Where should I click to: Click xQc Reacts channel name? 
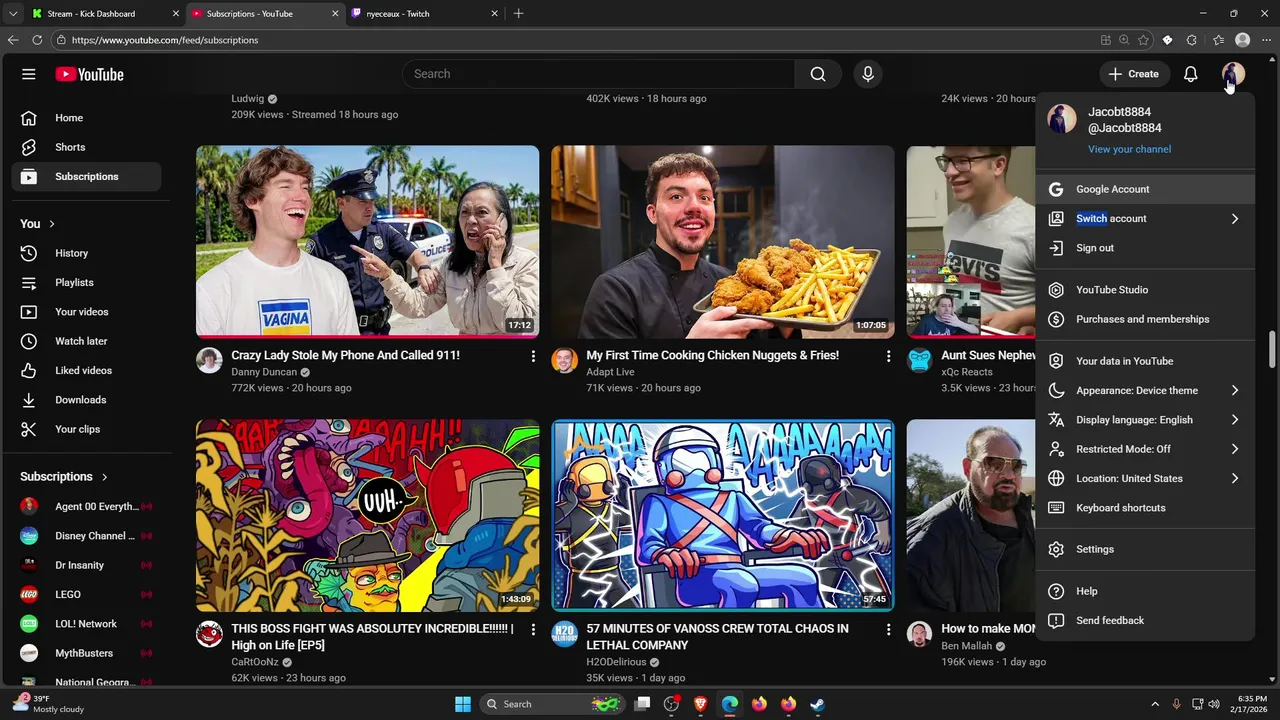click(x=966, y=372)
